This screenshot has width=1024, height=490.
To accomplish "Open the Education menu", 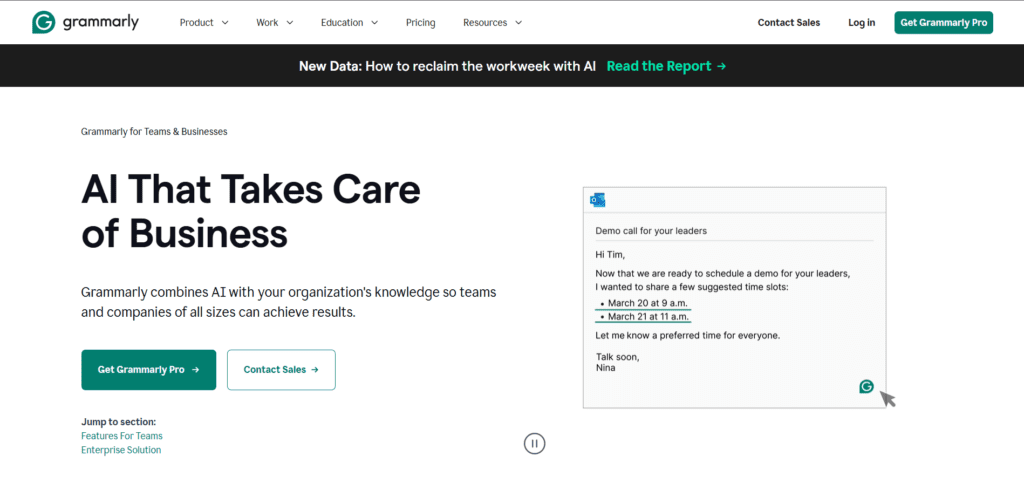I will tap(350, 23).
